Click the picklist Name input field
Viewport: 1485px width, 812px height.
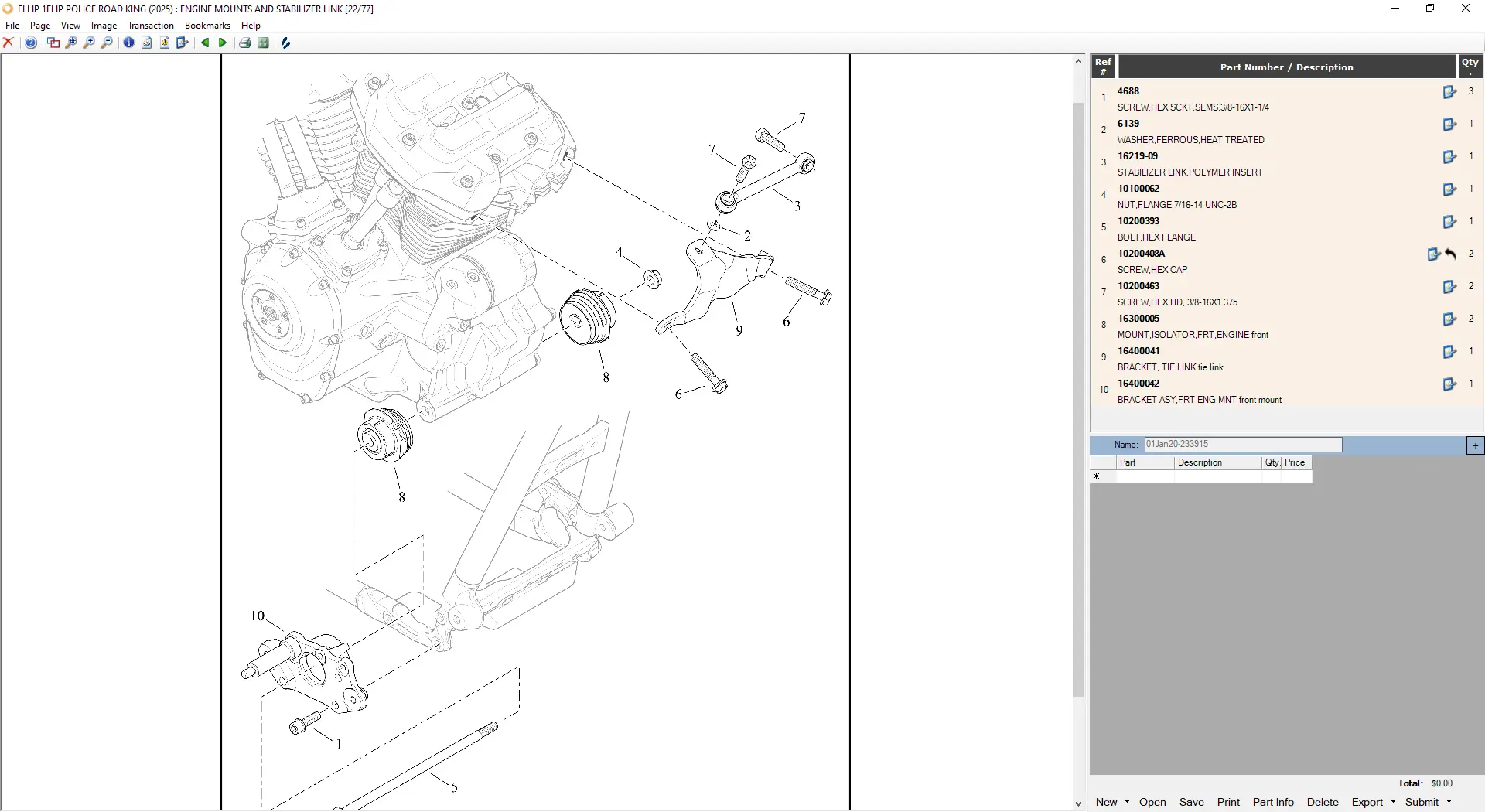point(1243,445)
